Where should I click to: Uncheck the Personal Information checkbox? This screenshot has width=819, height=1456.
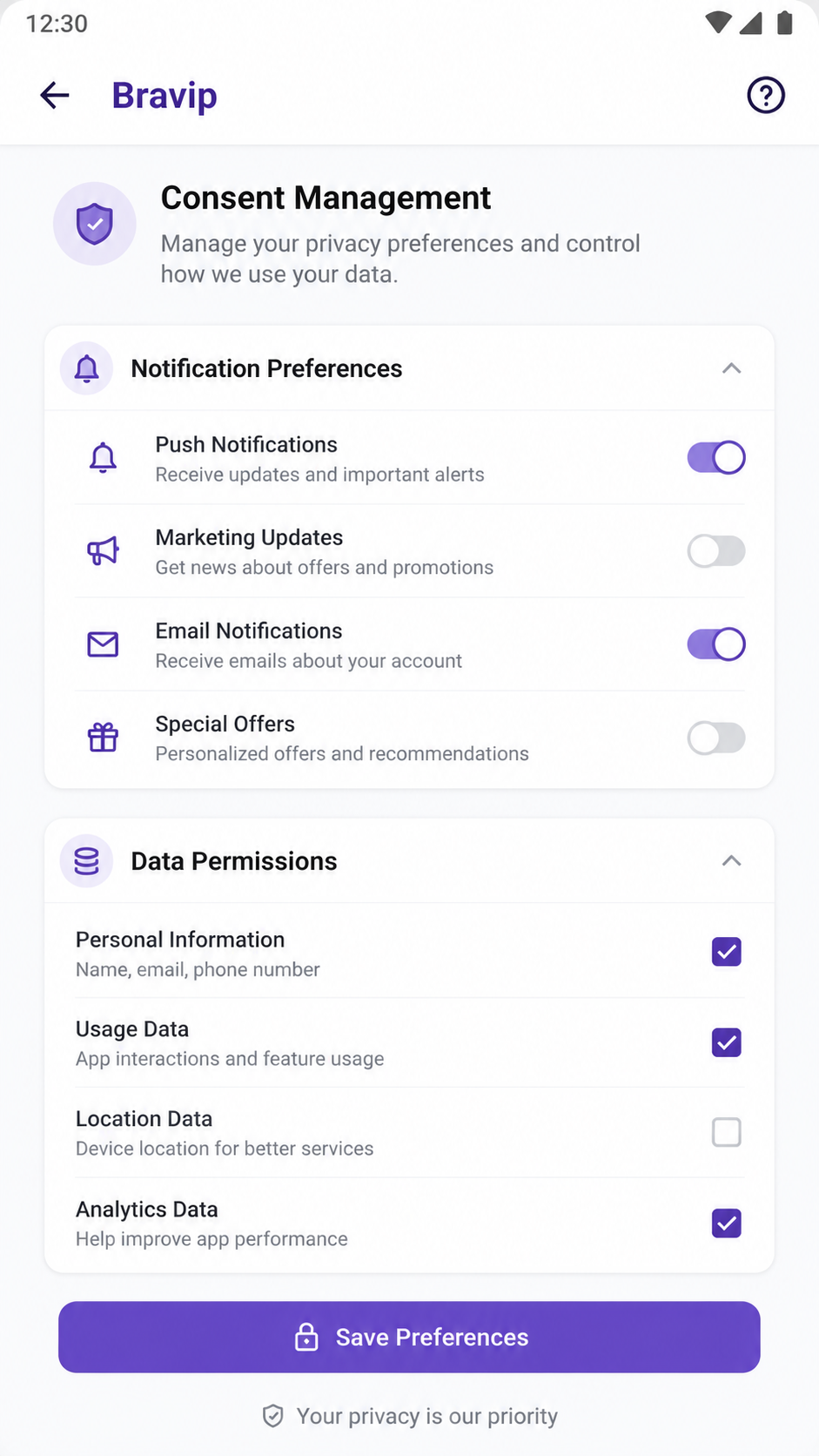pos(727,952)
